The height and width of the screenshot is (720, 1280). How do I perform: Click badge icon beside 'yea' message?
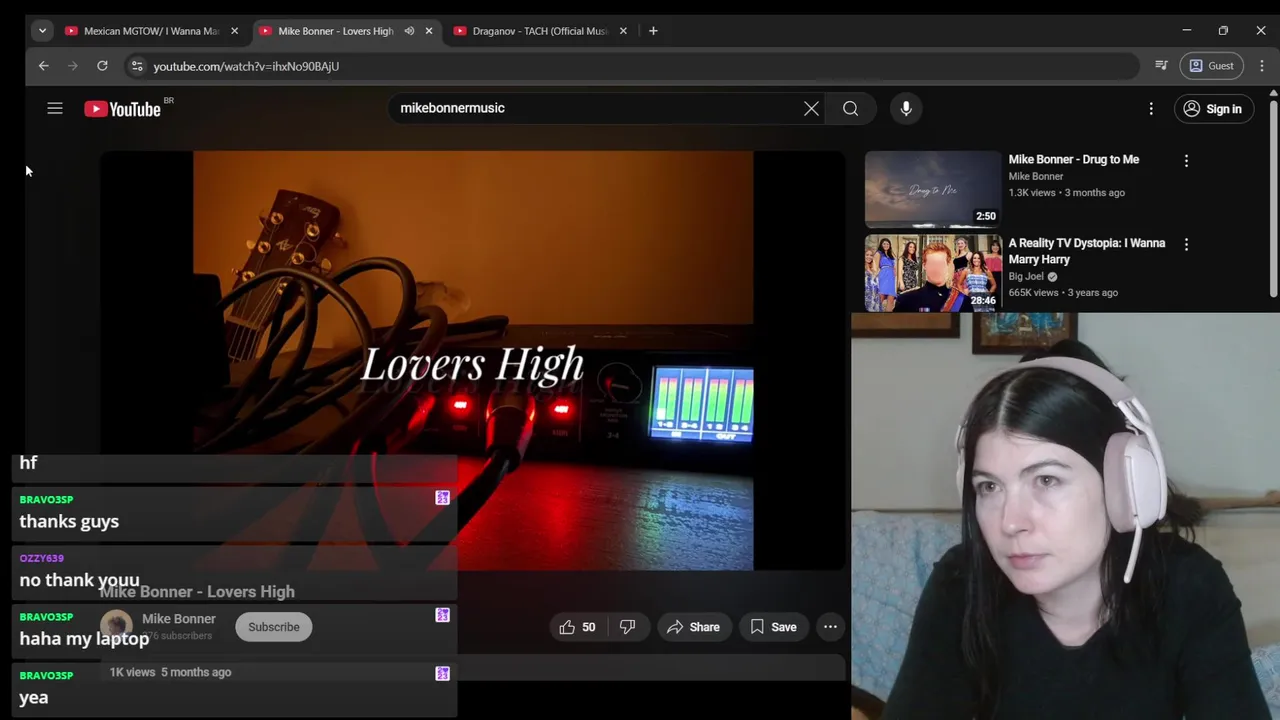point(442,674)
